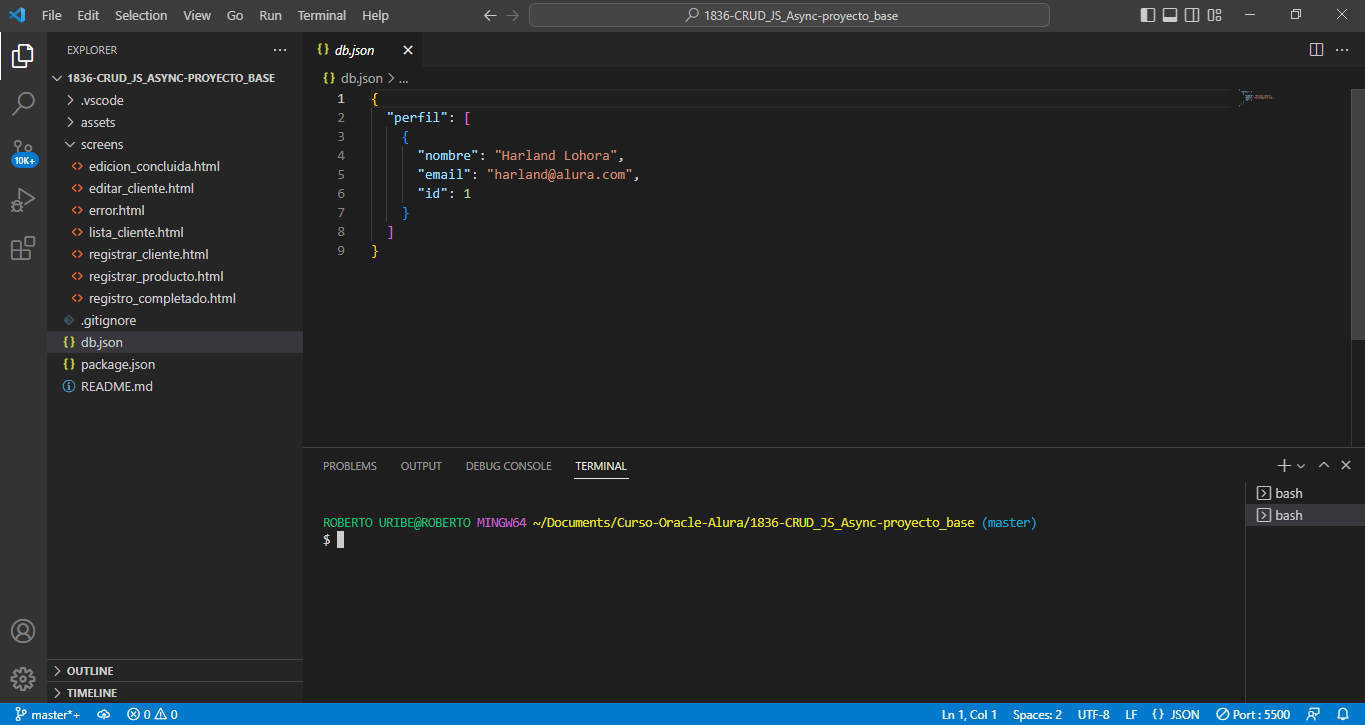Toggle bottom panel layout icon
Screen dimensions: 1365x725
point(1170,15)
